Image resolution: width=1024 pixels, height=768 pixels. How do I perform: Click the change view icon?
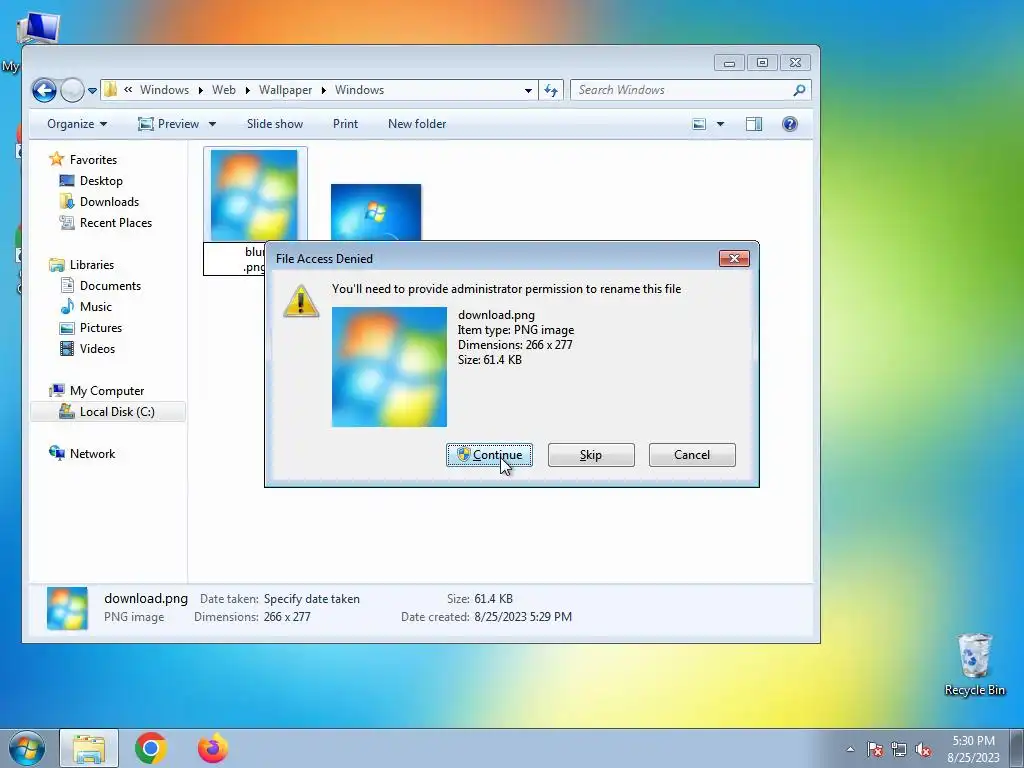[699, 124]
